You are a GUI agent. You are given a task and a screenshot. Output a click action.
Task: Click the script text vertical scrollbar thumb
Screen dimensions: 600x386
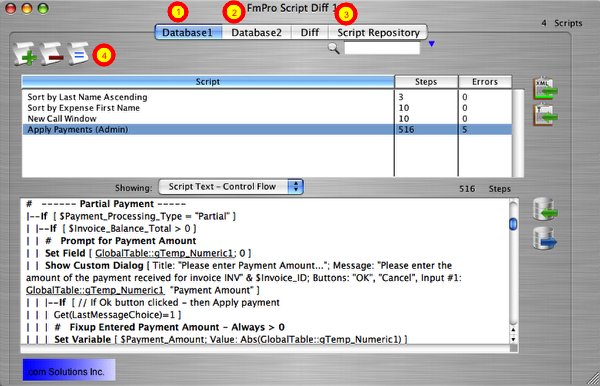(513, 224)
